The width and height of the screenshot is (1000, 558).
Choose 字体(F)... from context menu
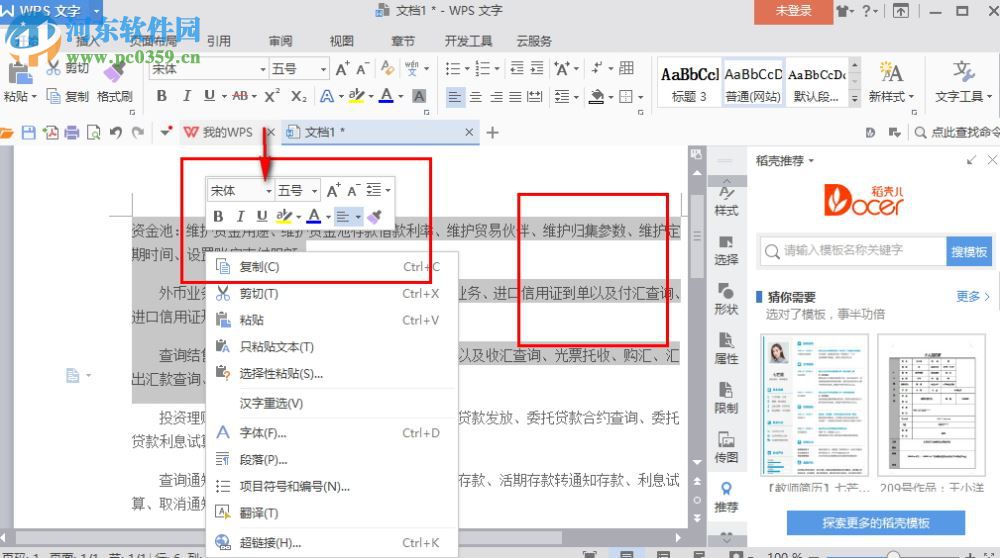click(332, 433)
